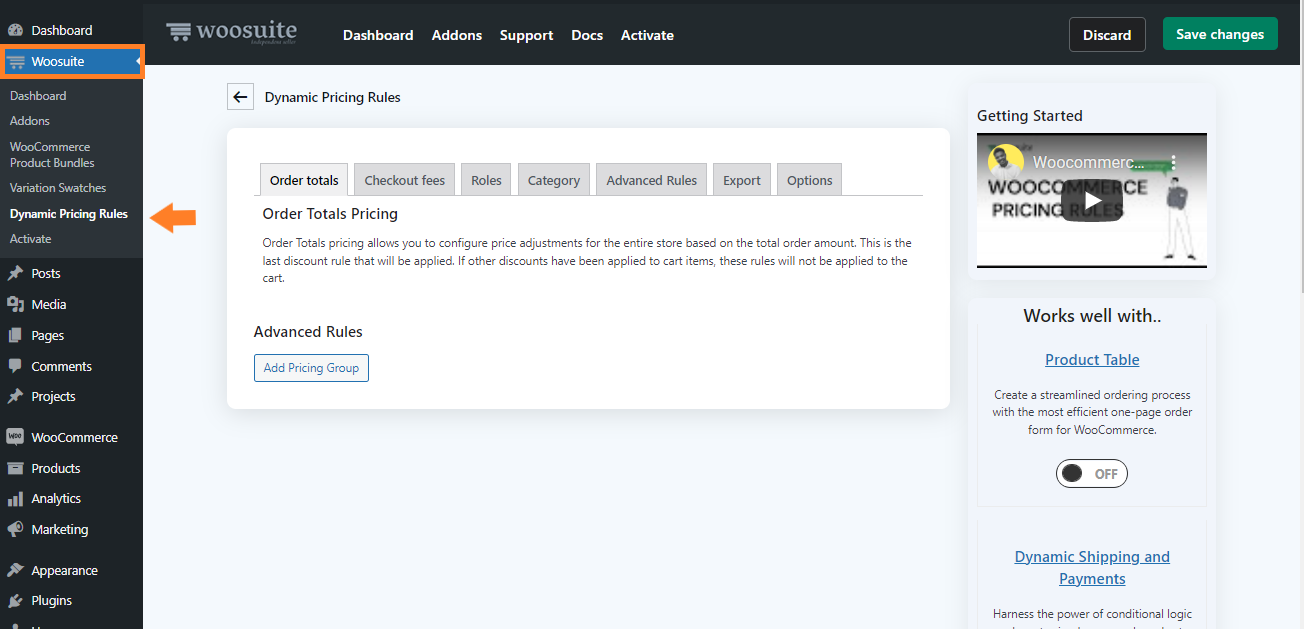Switch to the Checkout fees tab
Viewport: 1304px width, 629px height.
tap(405, 180)
